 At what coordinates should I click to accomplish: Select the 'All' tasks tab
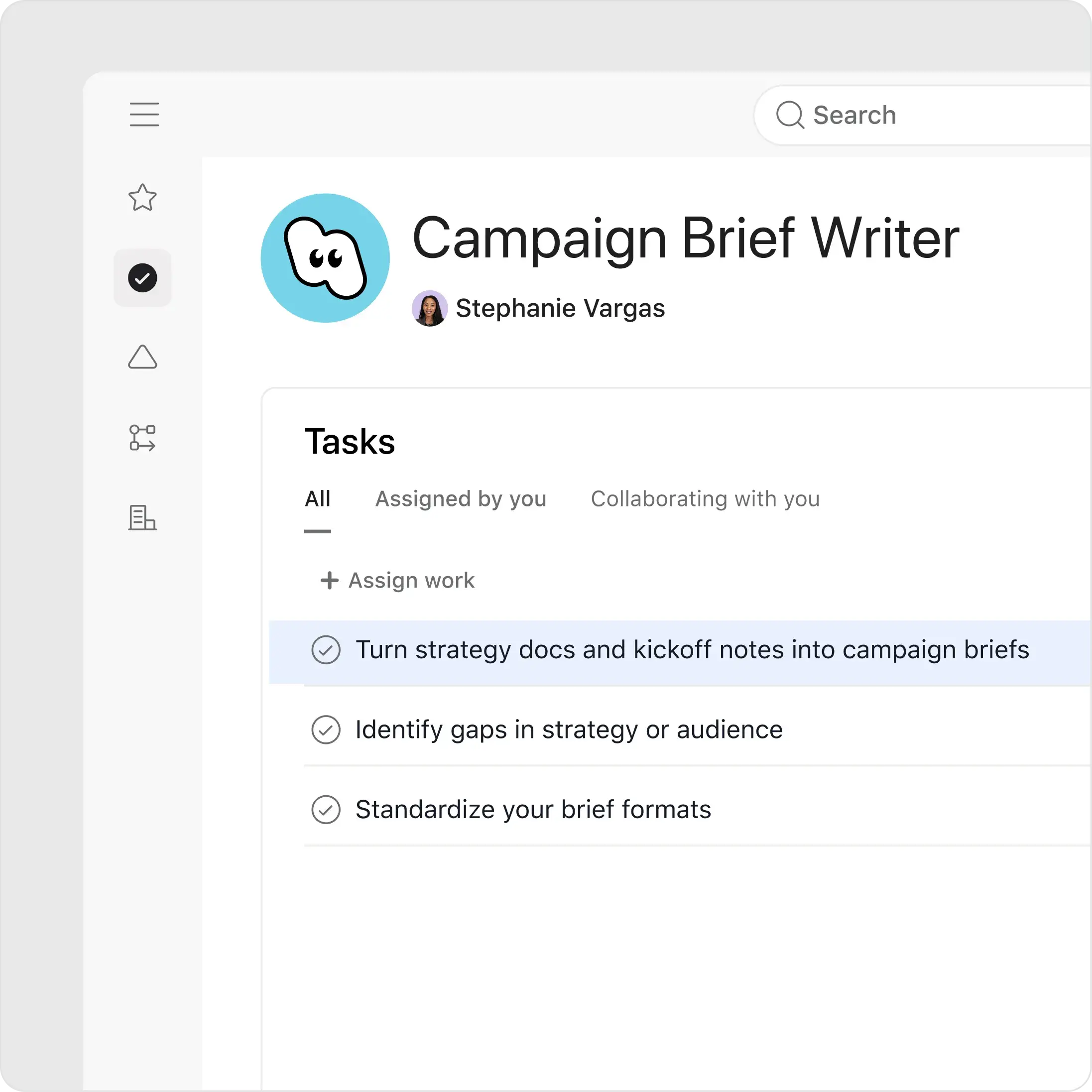(x=318, y=499)
